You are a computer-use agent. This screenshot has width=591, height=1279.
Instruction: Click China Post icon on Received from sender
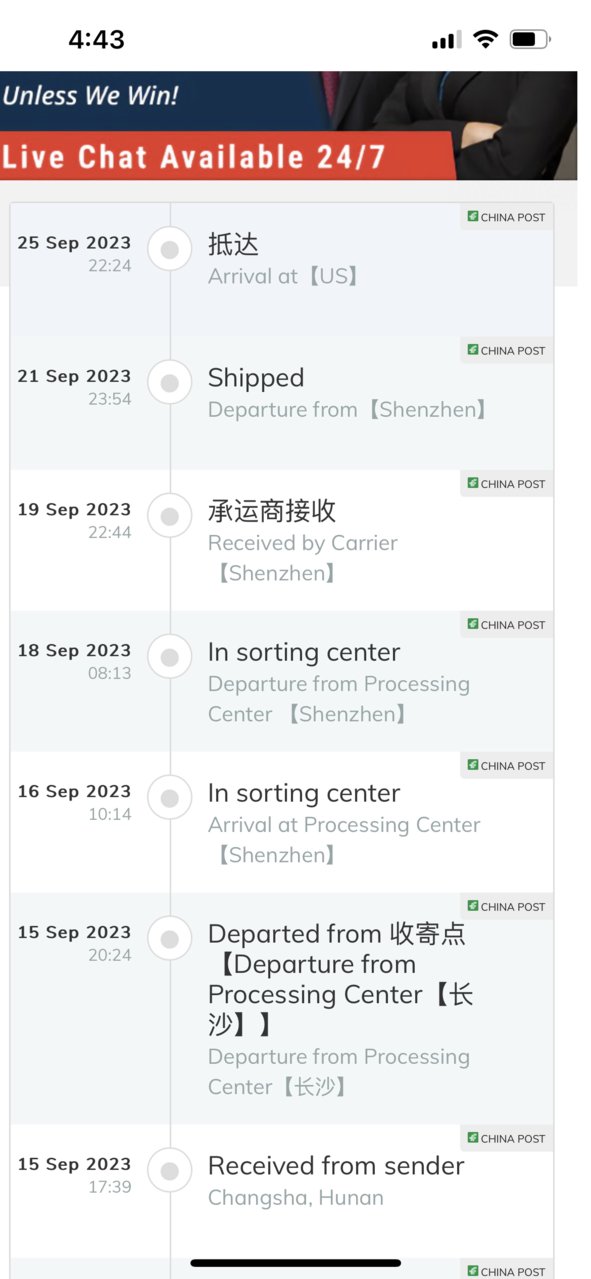tap(473, 1138)
